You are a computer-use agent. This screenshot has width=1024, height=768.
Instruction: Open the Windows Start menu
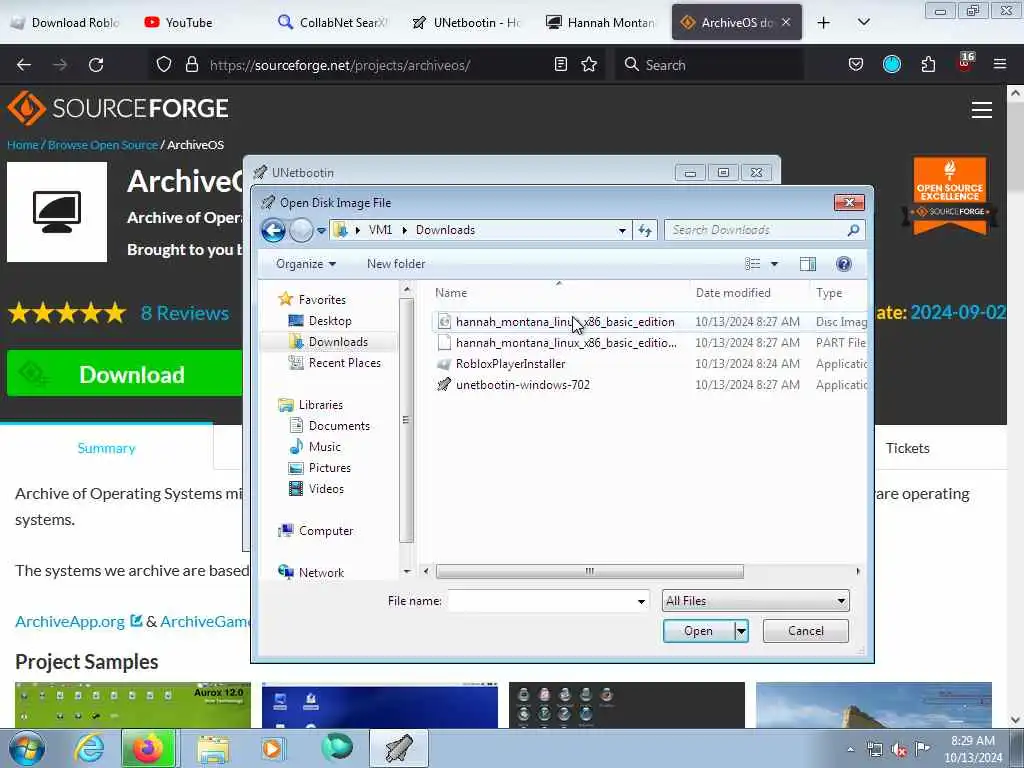[27, 748]
